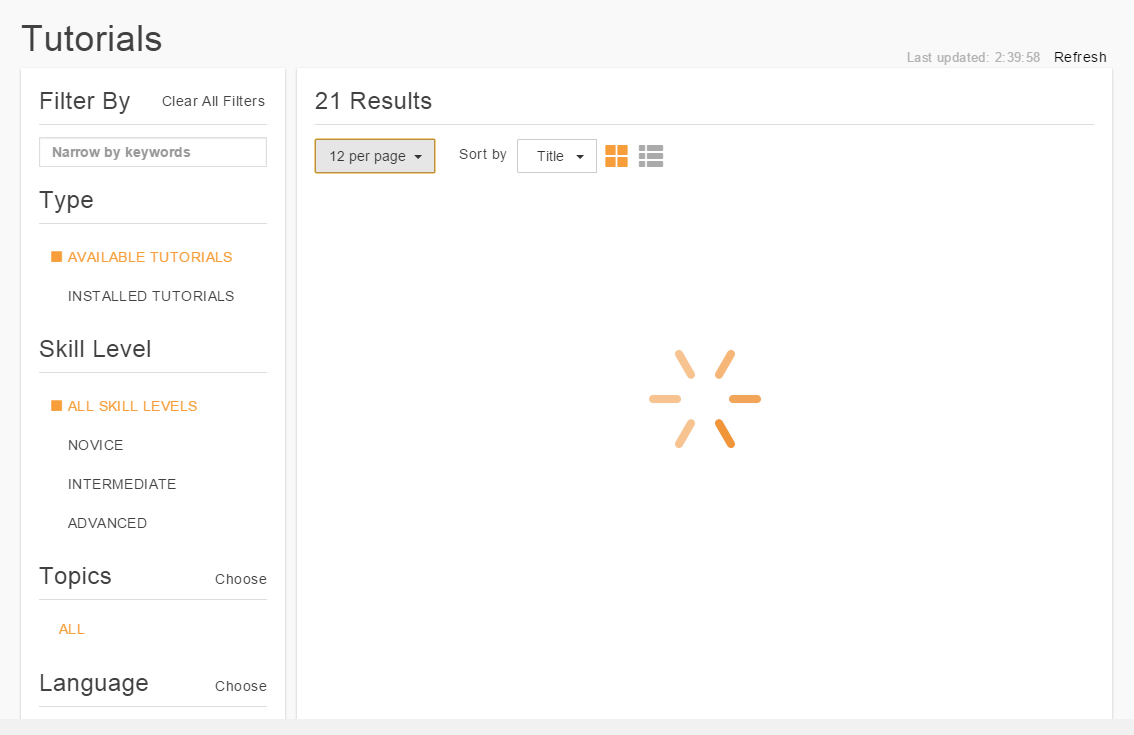The height and width of the screenshot is (735, 1134).
Task: Refresh the tutorials list
Action: (x=1080, y=57)
